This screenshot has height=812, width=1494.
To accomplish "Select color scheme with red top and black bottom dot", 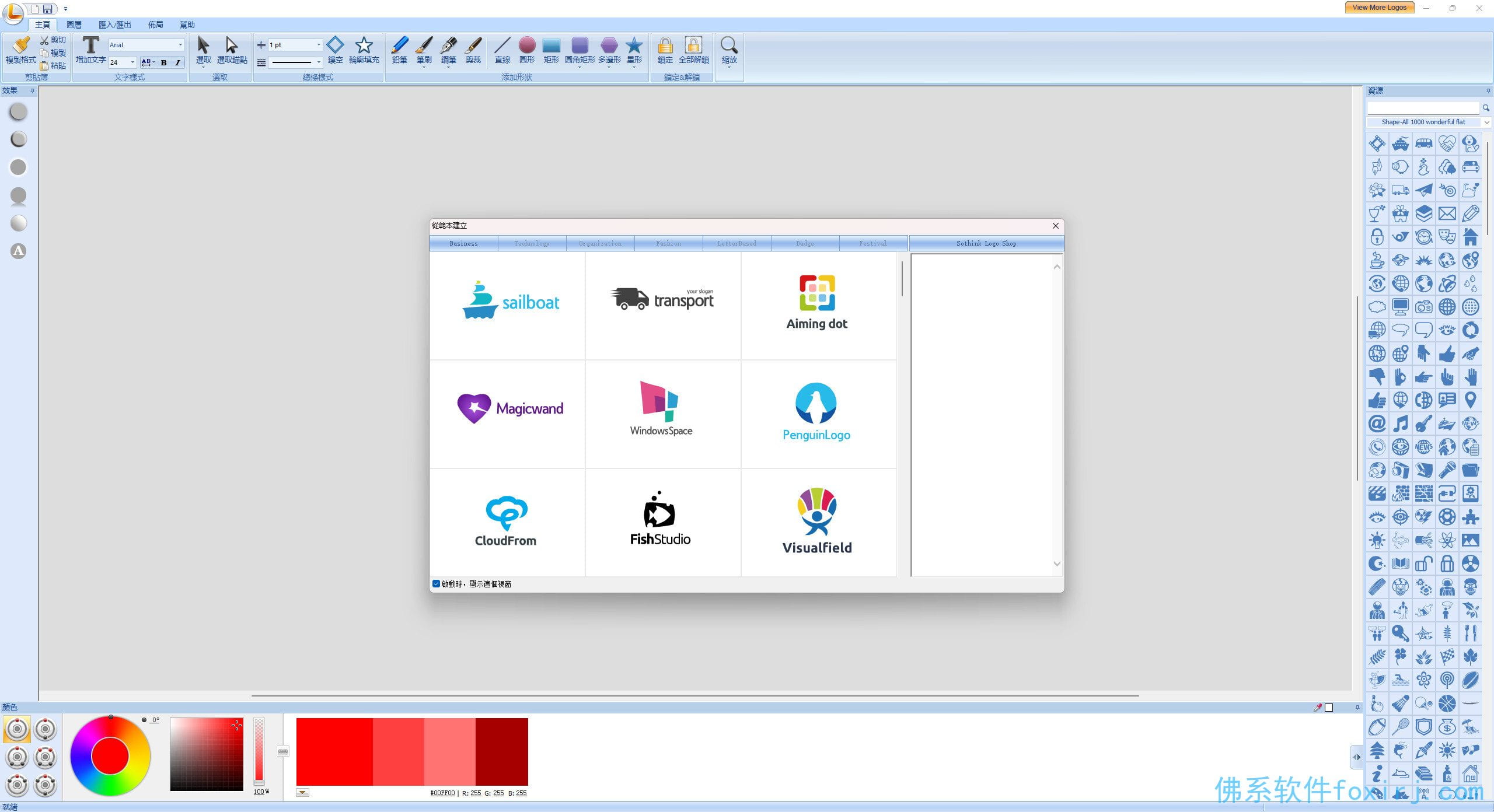I will [x=45, y=729].
